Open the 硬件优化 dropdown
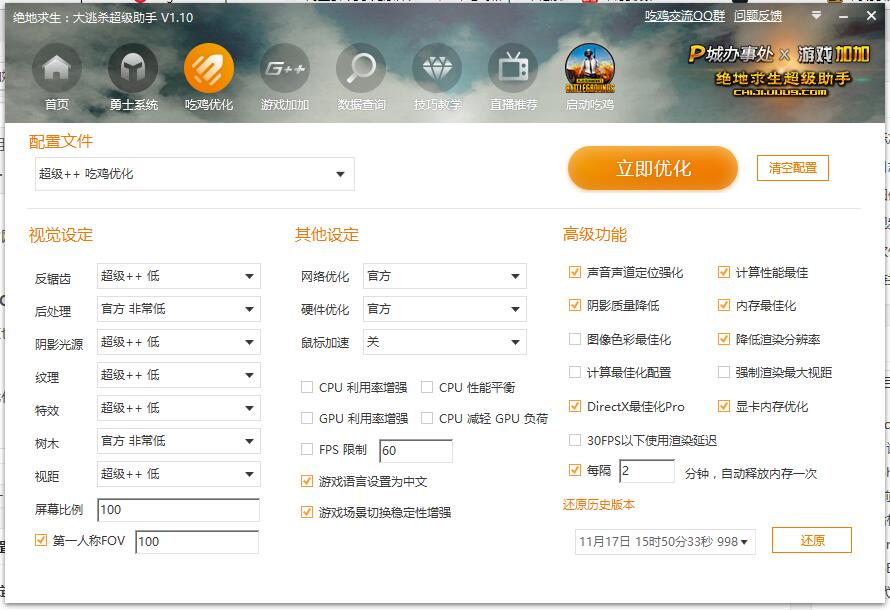Viewport: 890px width, 610px height. [x=444, y=309]
